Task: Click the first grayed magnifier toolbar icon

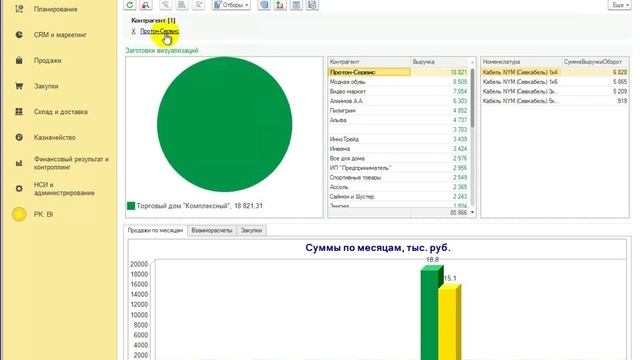Action: [165, 5]
